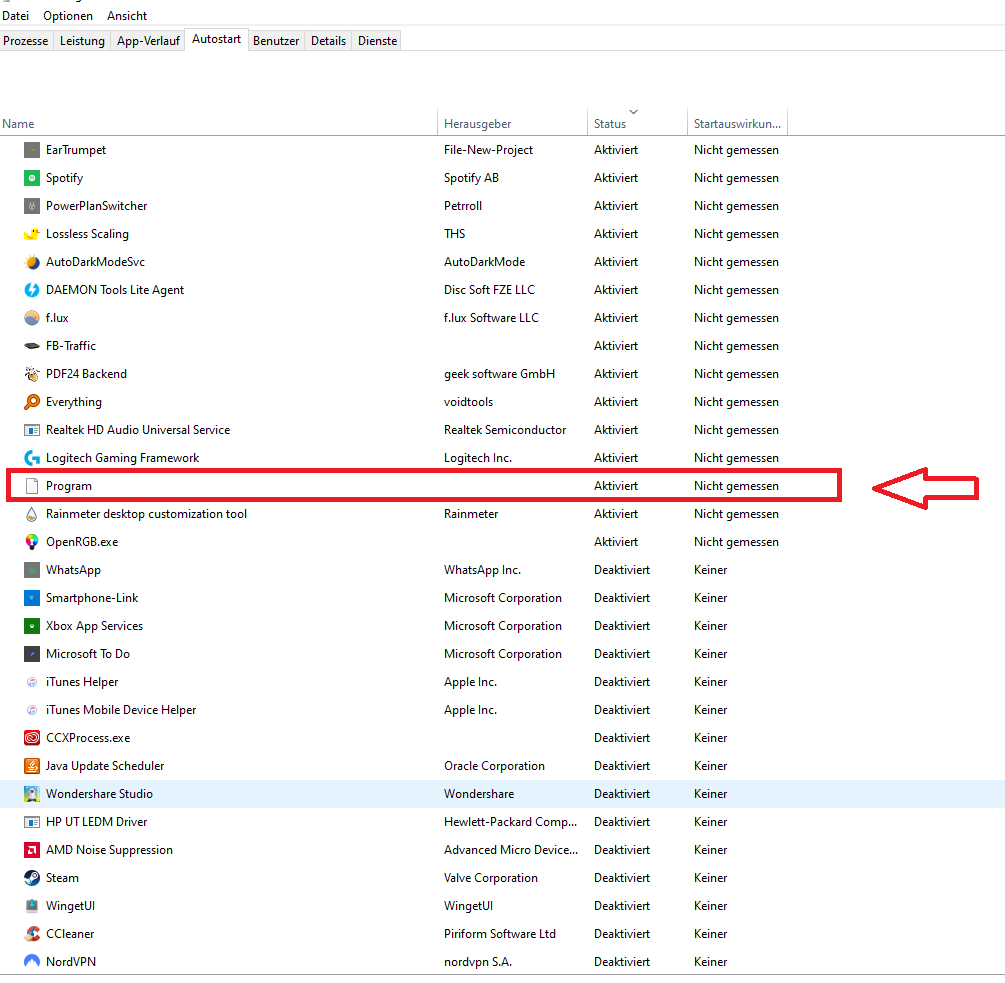The height and width of the screenshot is (983, 1005).
Task: Click the Xbox App Services icon
Action: (x=31, y=626)
